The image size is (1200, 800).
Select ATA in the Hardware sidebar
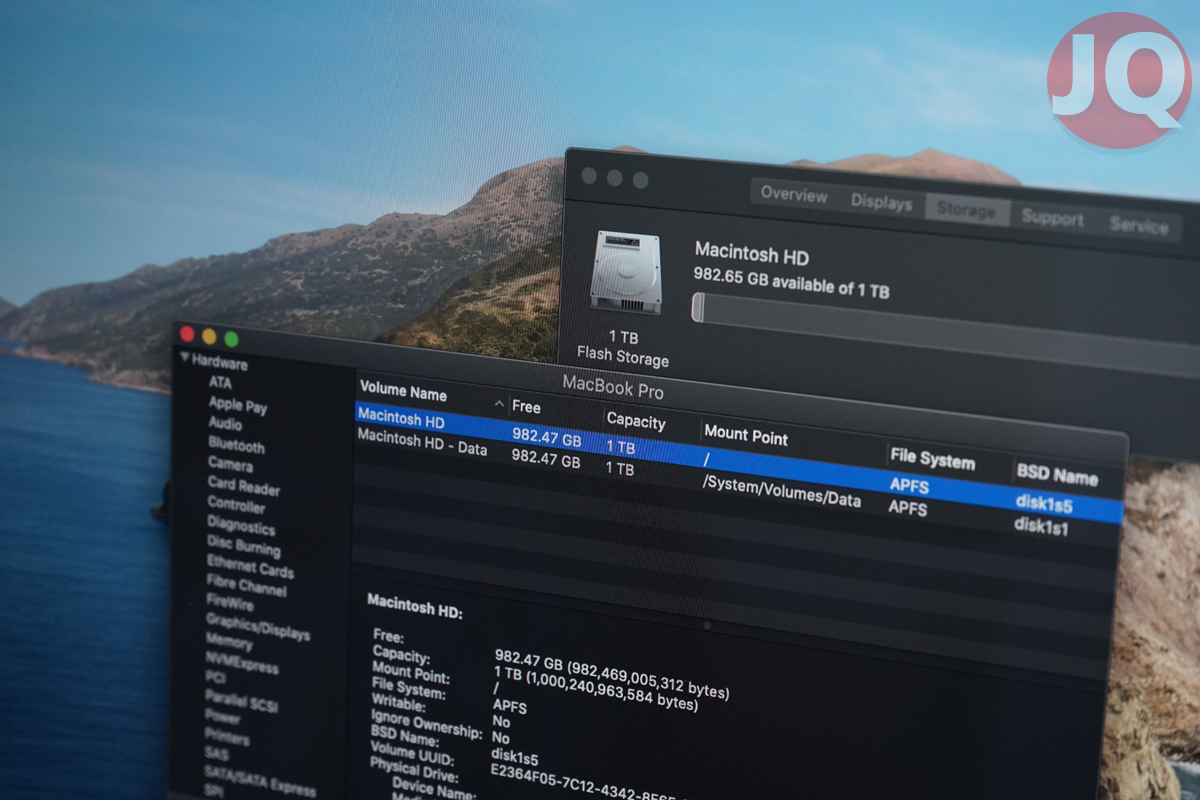pos(220,382)
